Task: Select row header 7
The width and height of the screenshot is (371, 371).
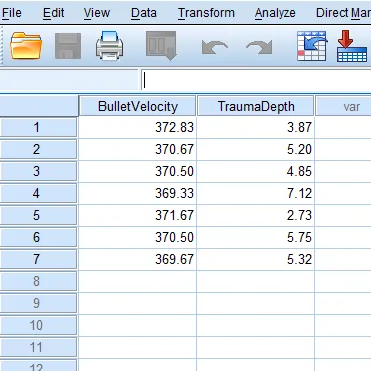Action: pos(38,259)
